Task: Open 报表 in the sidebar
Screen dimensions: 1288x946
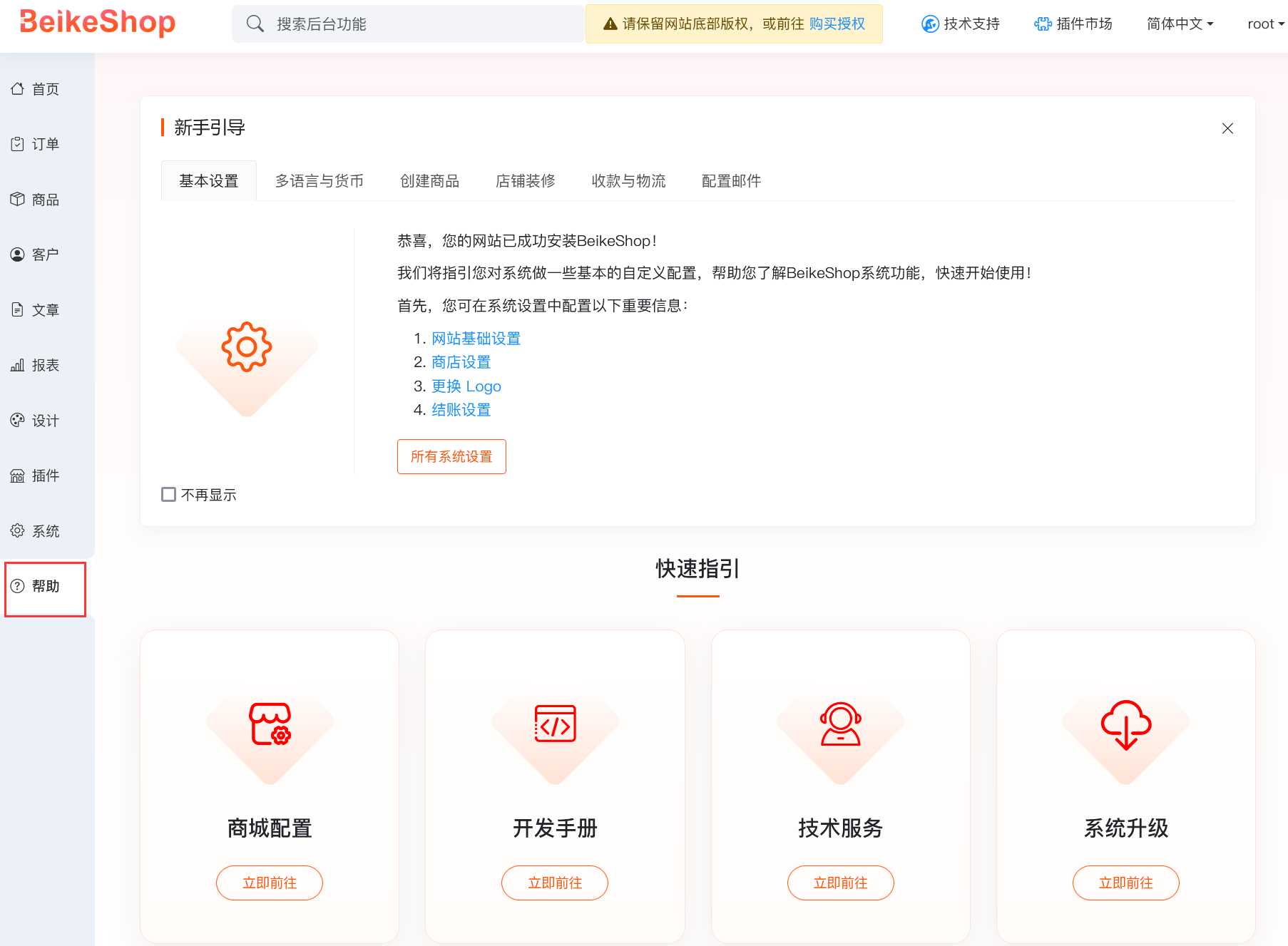Action: (x=46, y=365)
